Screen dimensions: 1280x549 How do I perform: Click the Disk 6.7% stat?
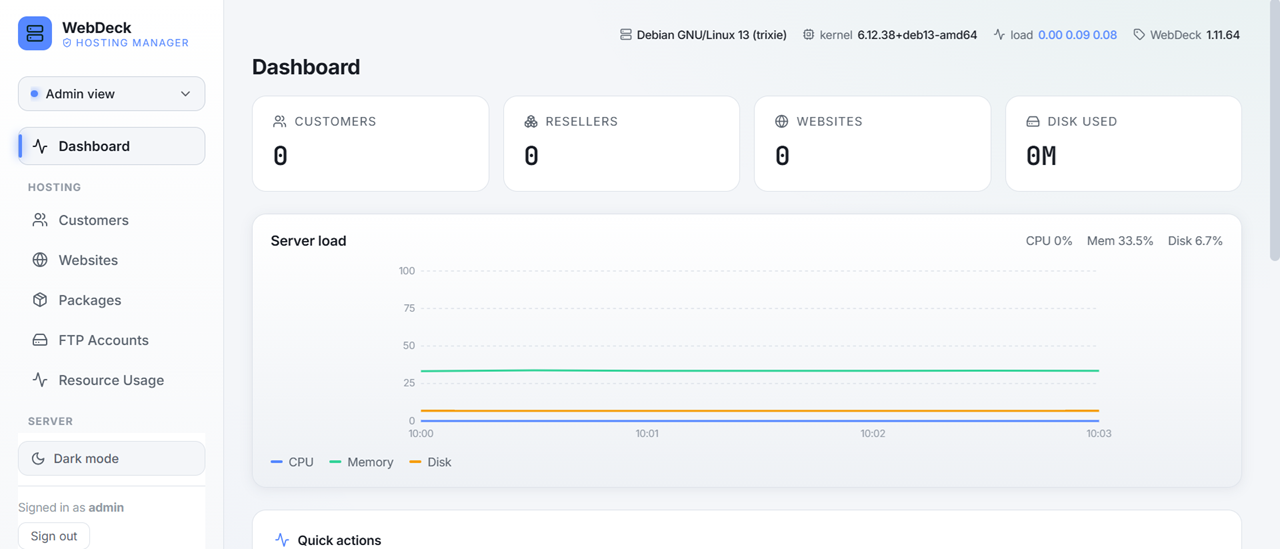[1195, 241]
